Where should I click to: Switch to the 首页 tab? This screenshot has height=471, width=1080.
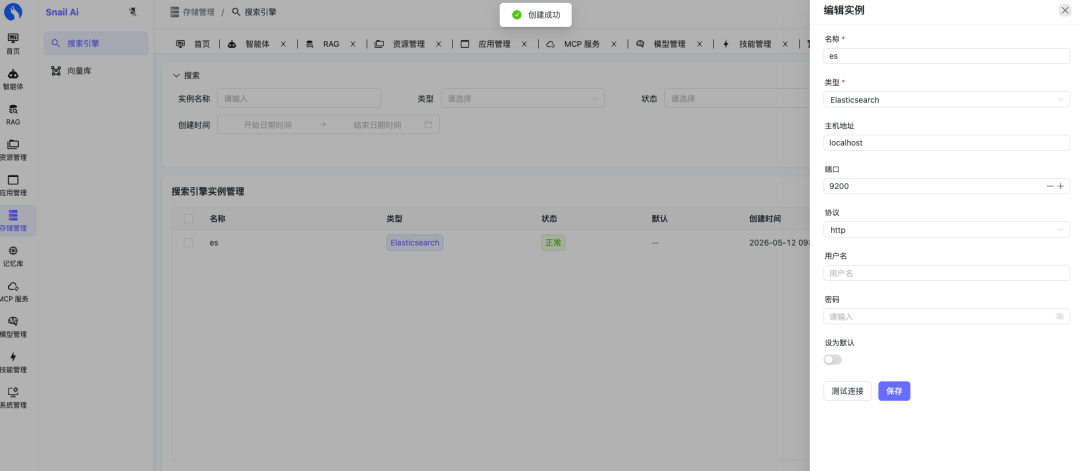pyautogui.click(x=194, y=44)
